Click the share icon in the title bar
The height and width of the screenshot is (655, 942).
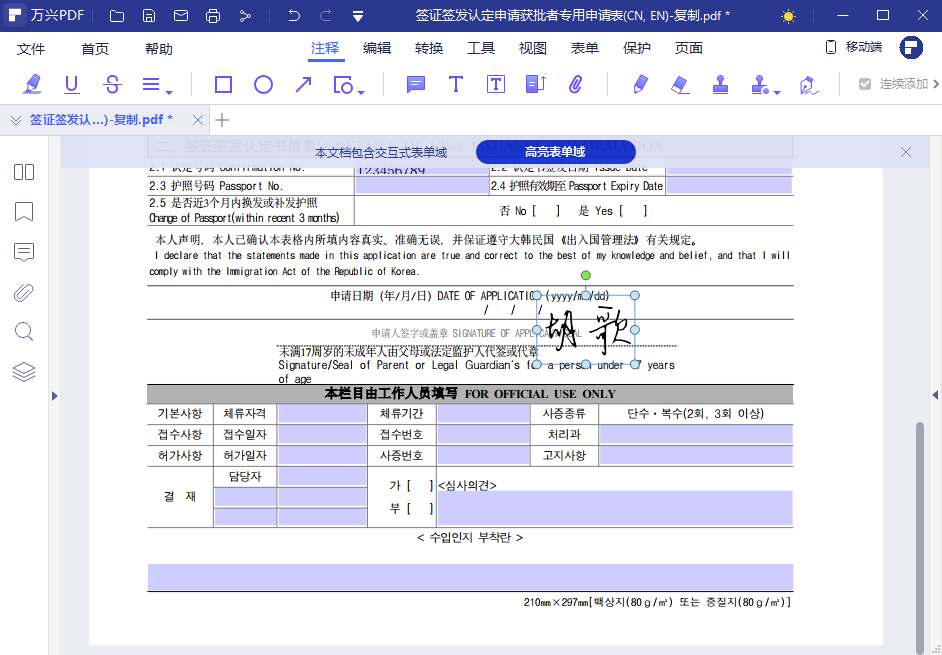point(245,16)
